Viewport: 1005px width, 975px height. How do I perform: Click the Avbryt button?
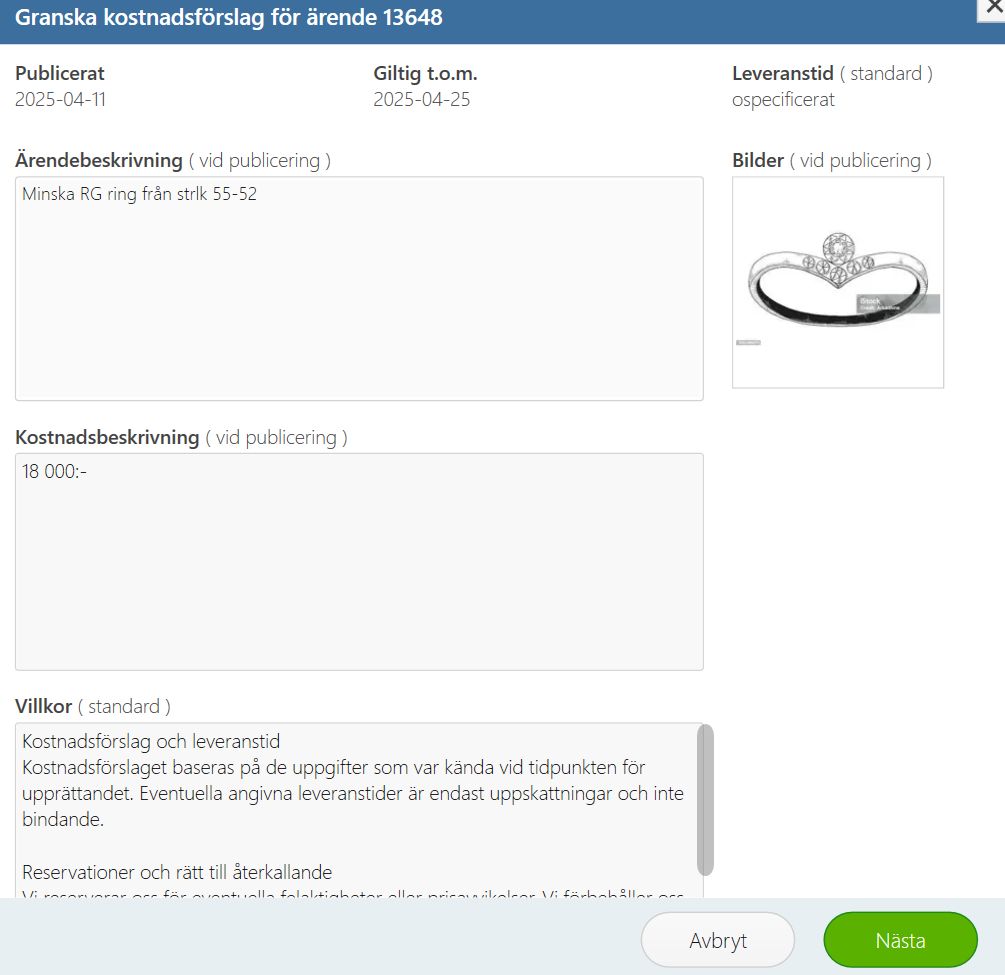pos(718,940)
